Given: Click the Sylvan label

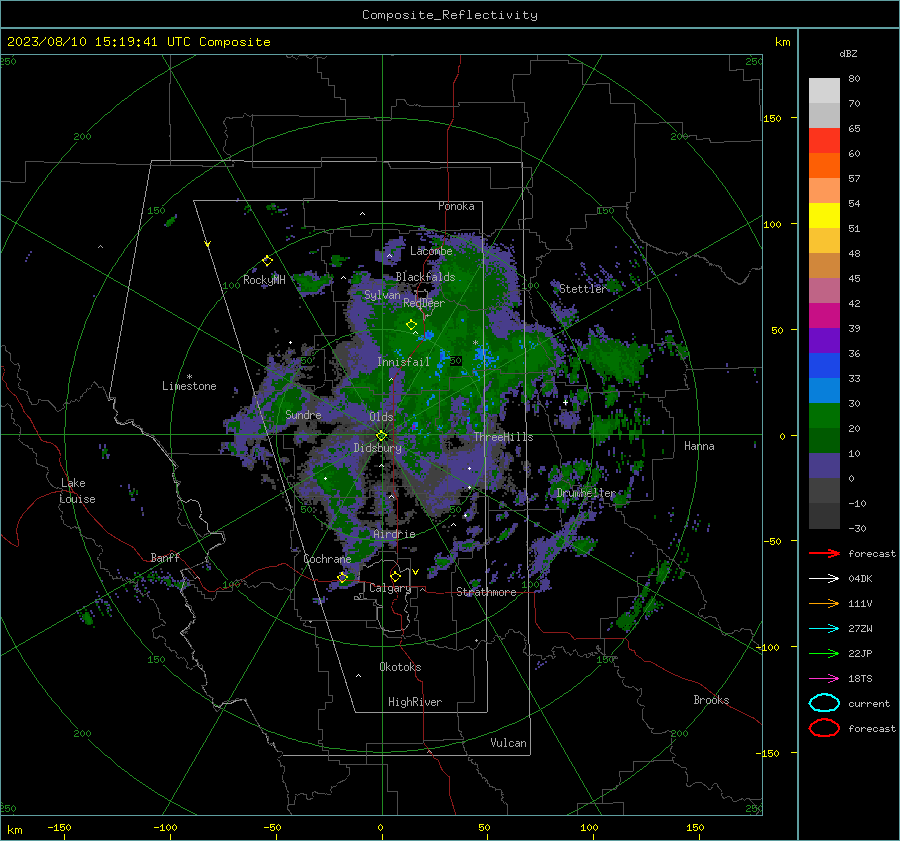Looking at the screenshot, I should (x=382, y=295).
